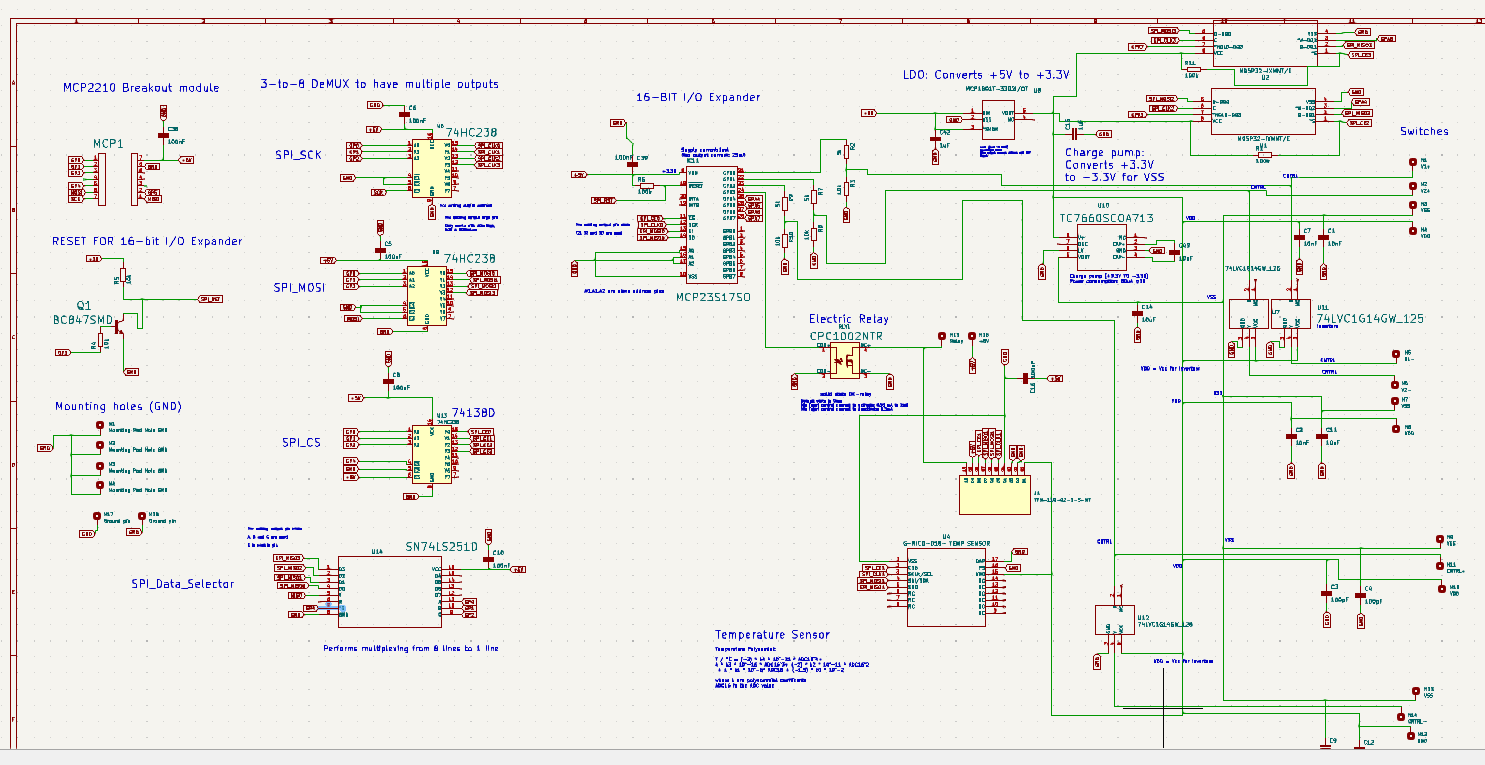Select the TC7660SCOA713 charge pump chip
The image size is (1485, 765).
(x=1100, y=245)
